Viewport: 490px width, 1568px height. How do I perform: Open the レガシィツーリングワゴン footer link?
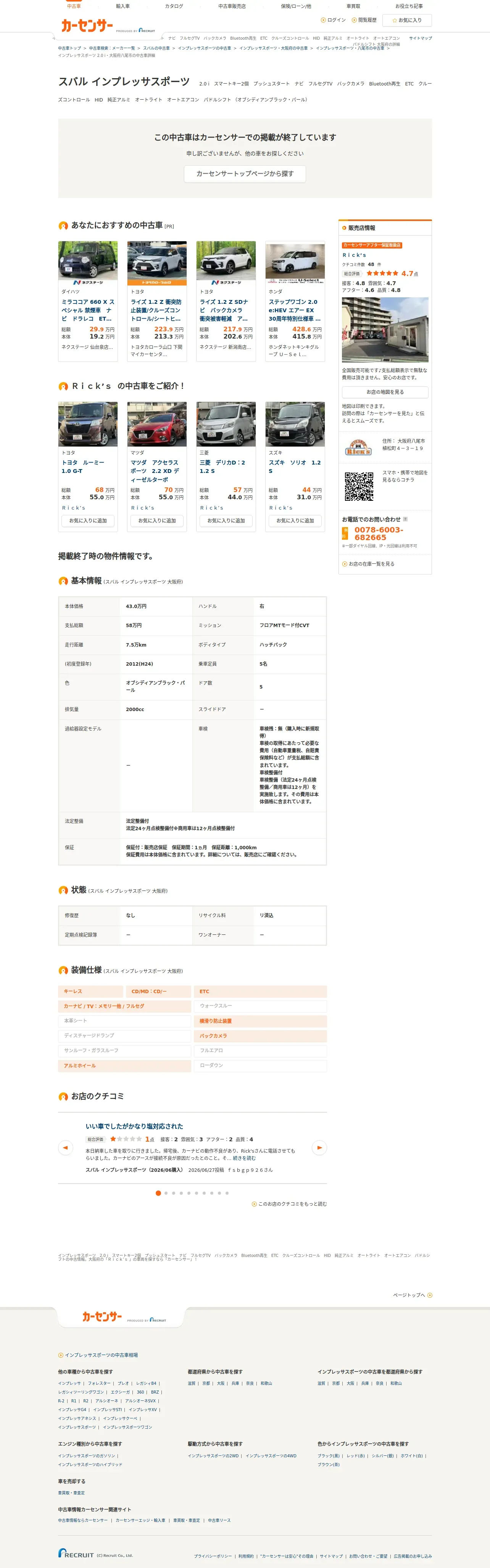(81, 1392)
